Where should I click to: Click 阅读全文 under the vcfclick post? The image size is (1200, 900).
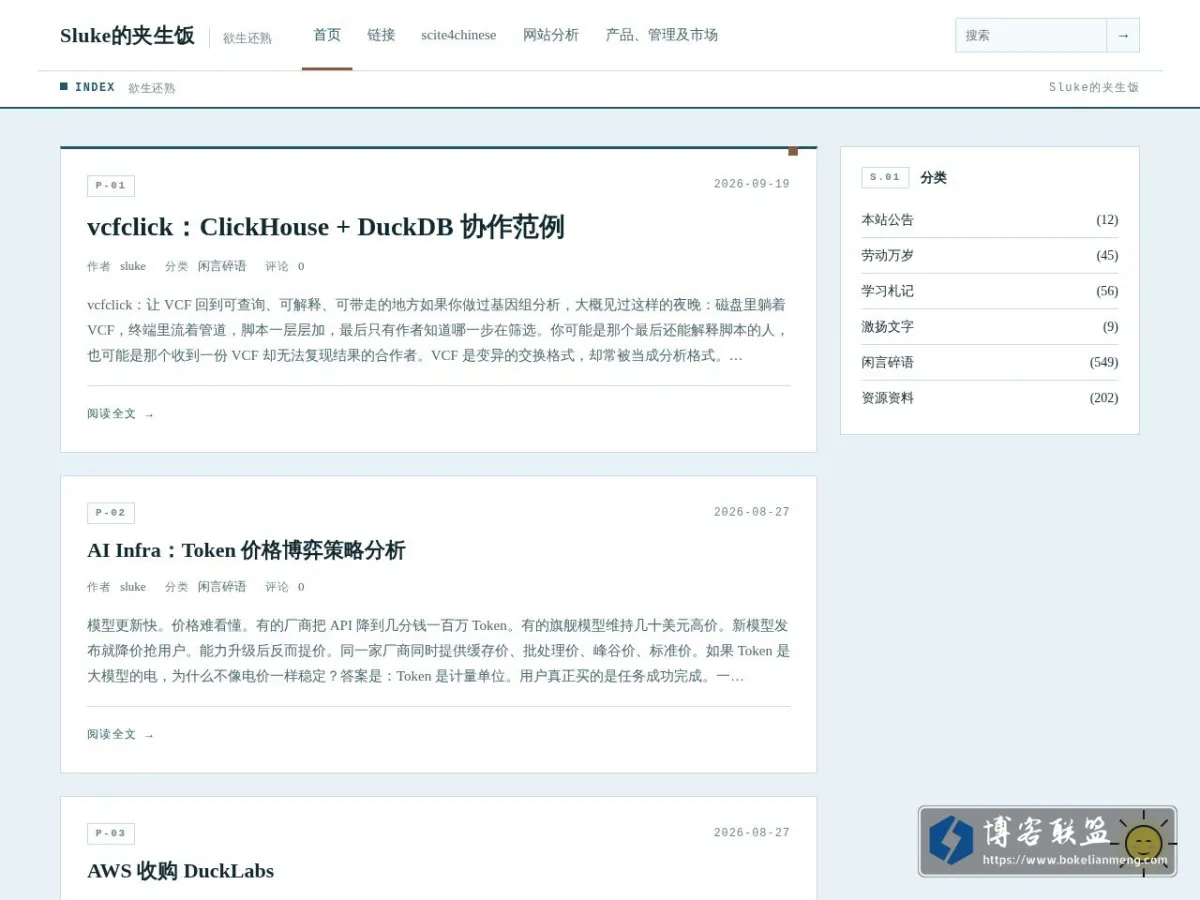(x=120, y=414)
